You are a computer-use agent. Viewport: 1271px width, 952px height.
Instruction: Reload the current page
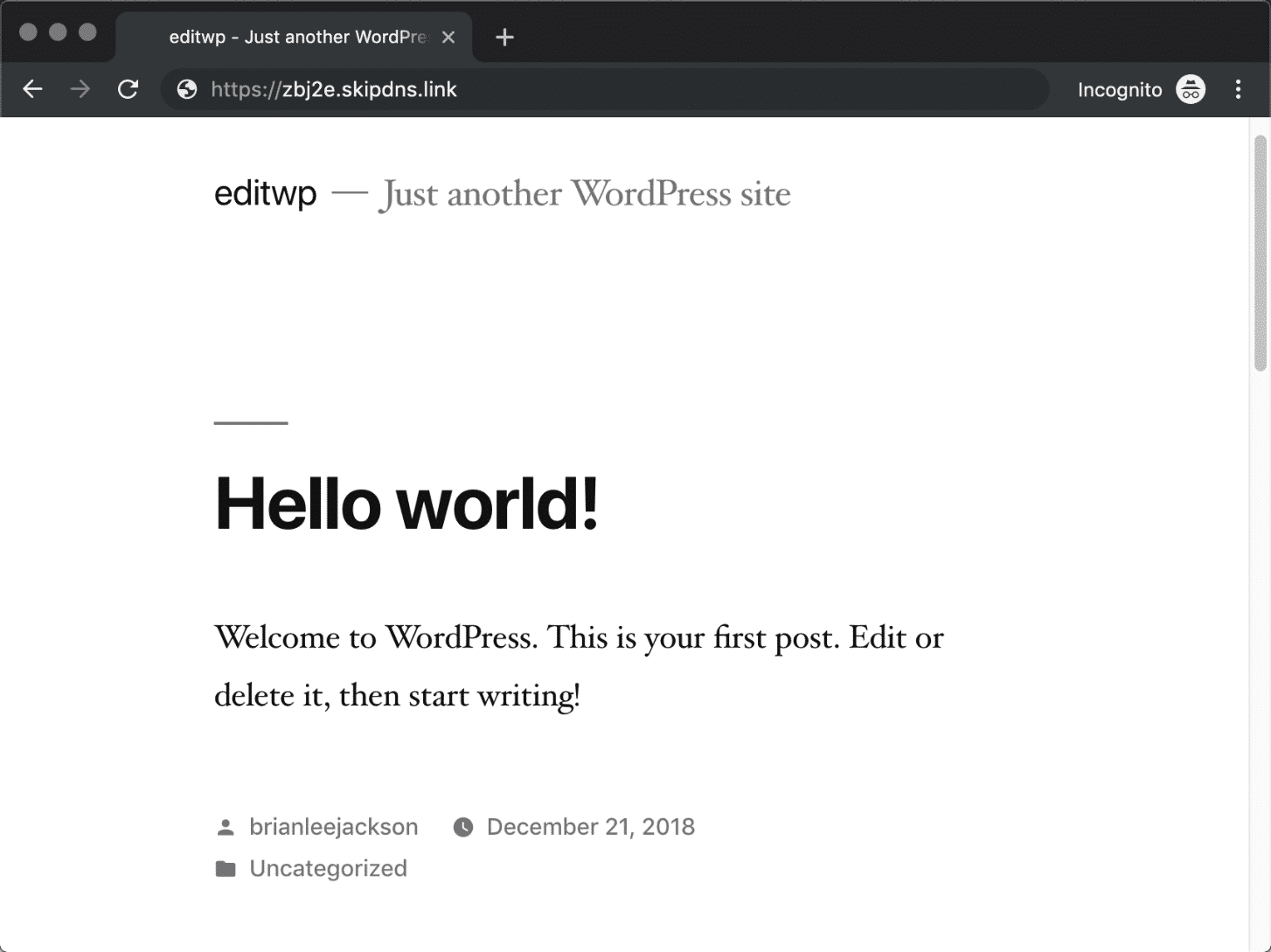coord(128,89)
